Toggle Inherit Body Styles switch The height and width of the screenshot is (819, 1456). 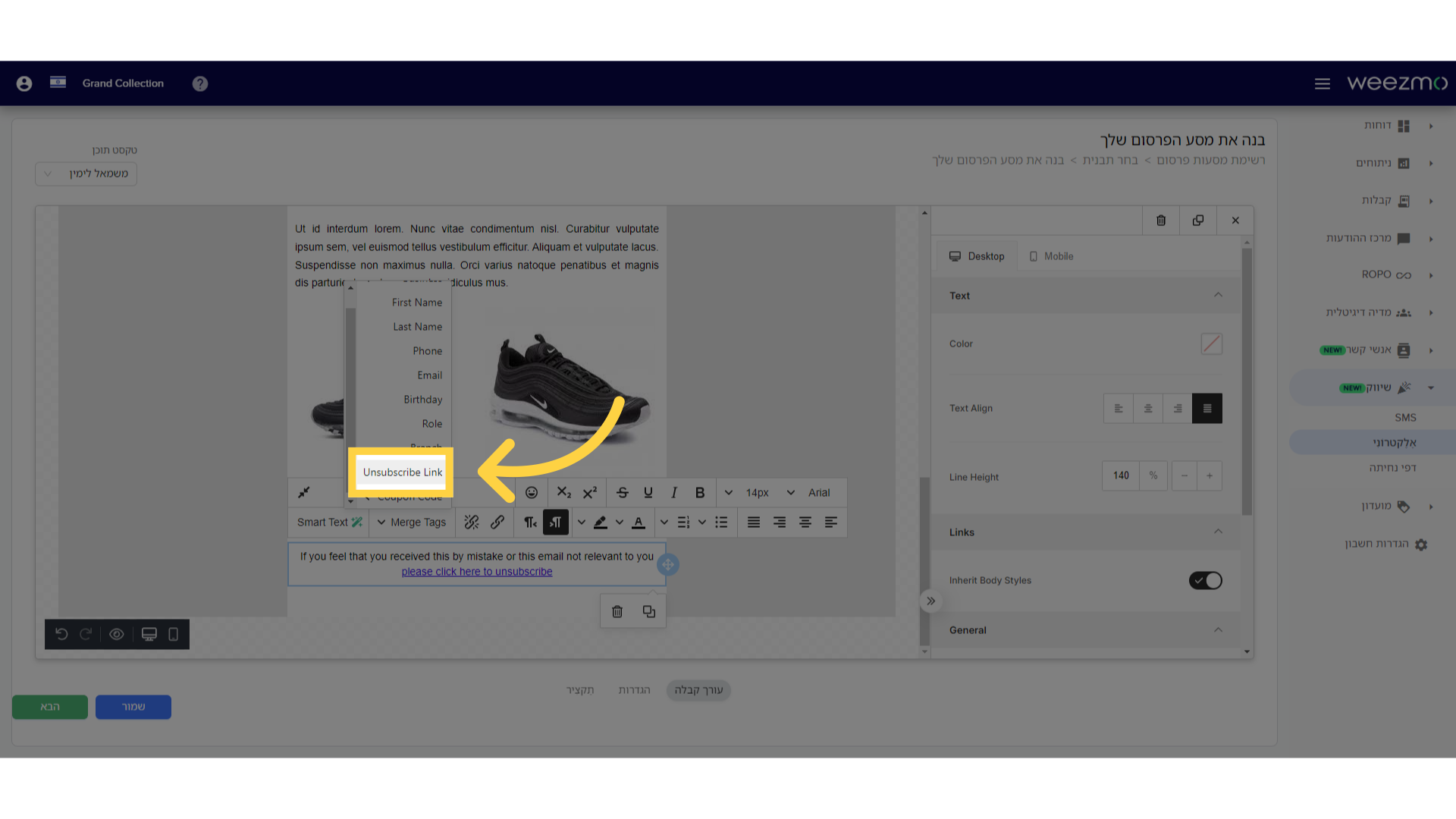click(x=1206, y=581)
